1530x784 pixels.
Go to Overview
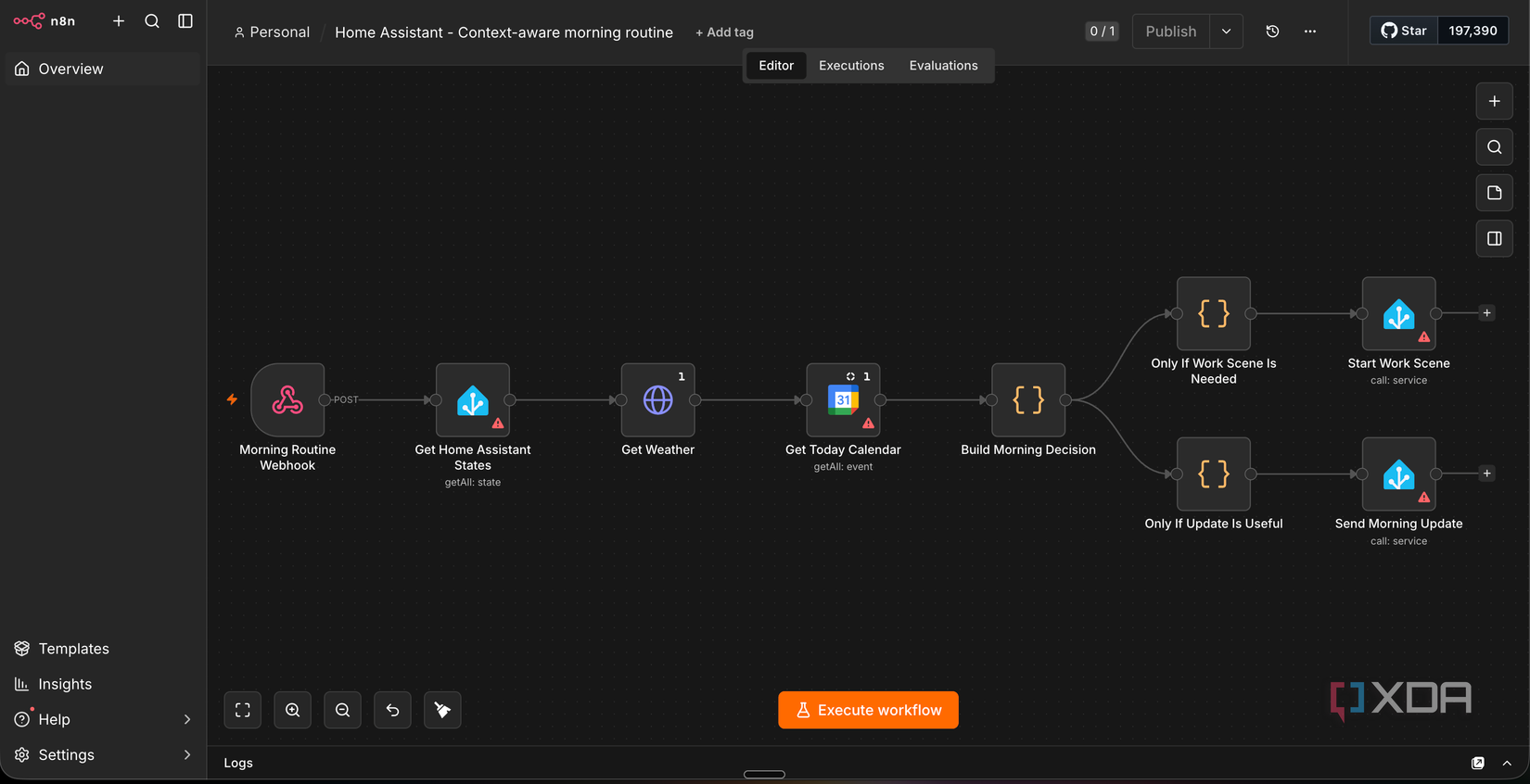(102, 69)
